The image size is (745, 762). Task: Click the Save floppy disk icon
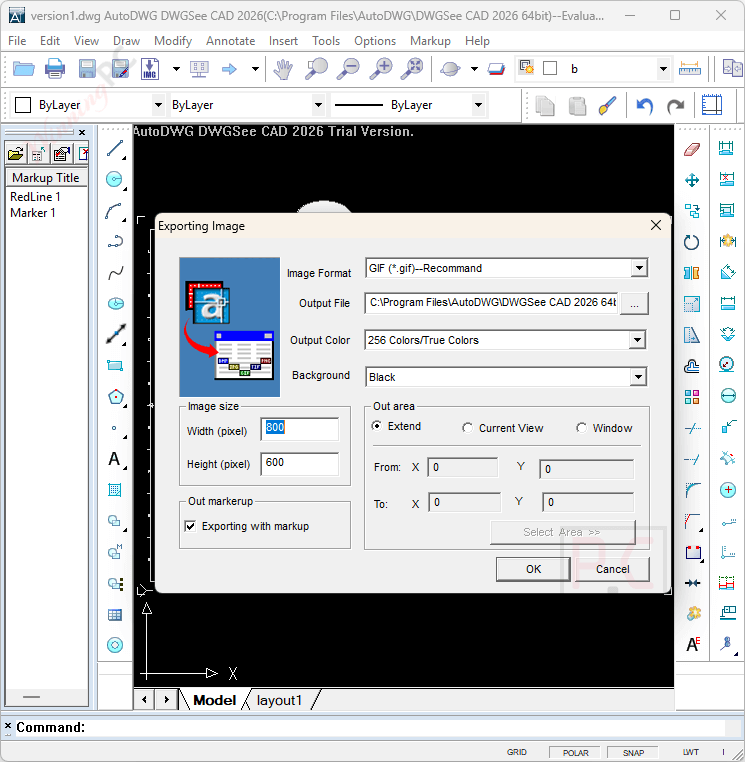(x=87, y=69)
